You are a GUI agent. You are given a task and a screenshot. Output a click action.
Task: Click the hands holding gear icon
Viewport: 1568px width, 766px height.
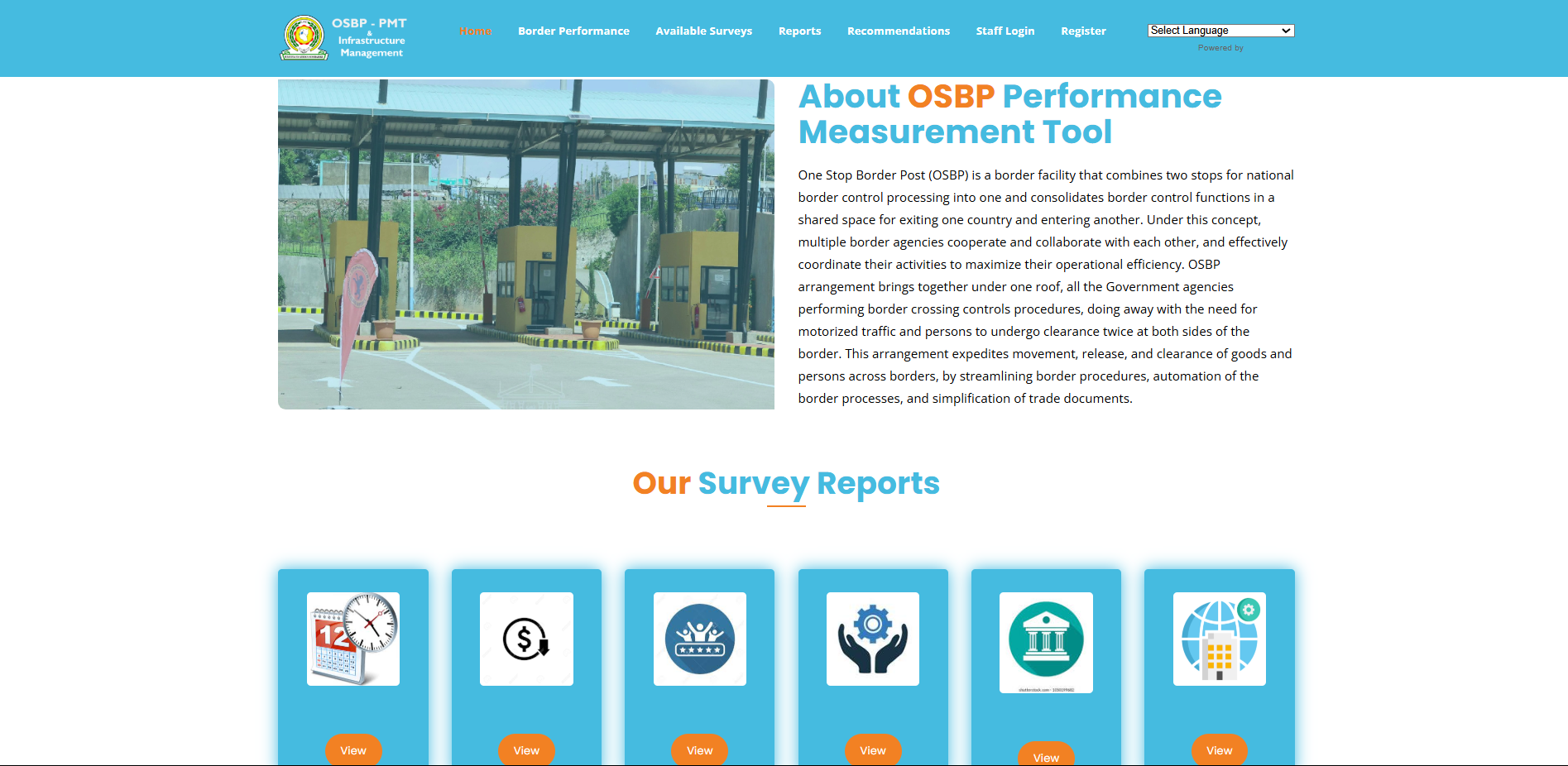872,639
